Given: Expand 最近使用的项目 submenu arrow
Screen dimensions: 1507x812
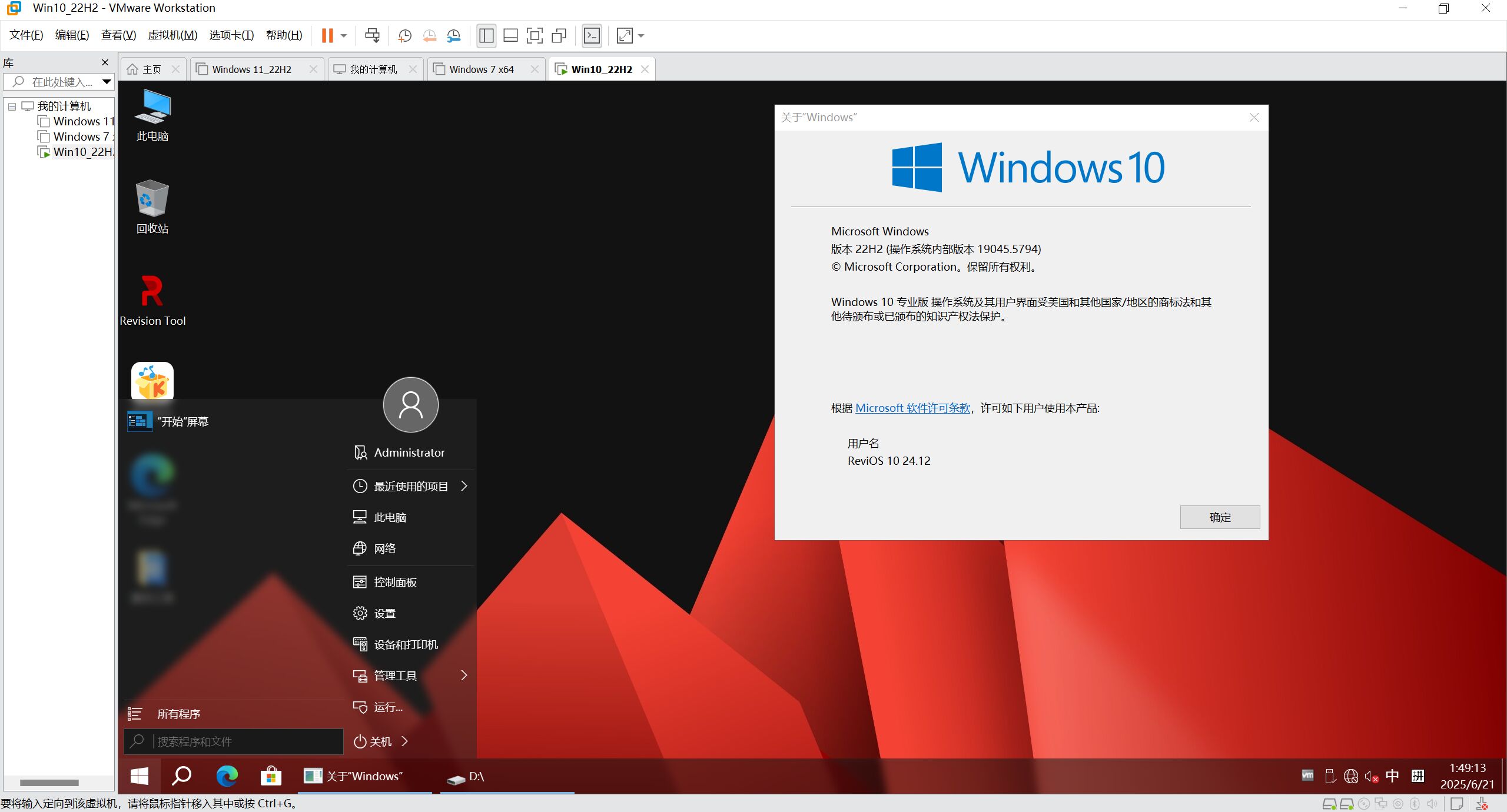Looking at the screenshot, I should [464, 486].
